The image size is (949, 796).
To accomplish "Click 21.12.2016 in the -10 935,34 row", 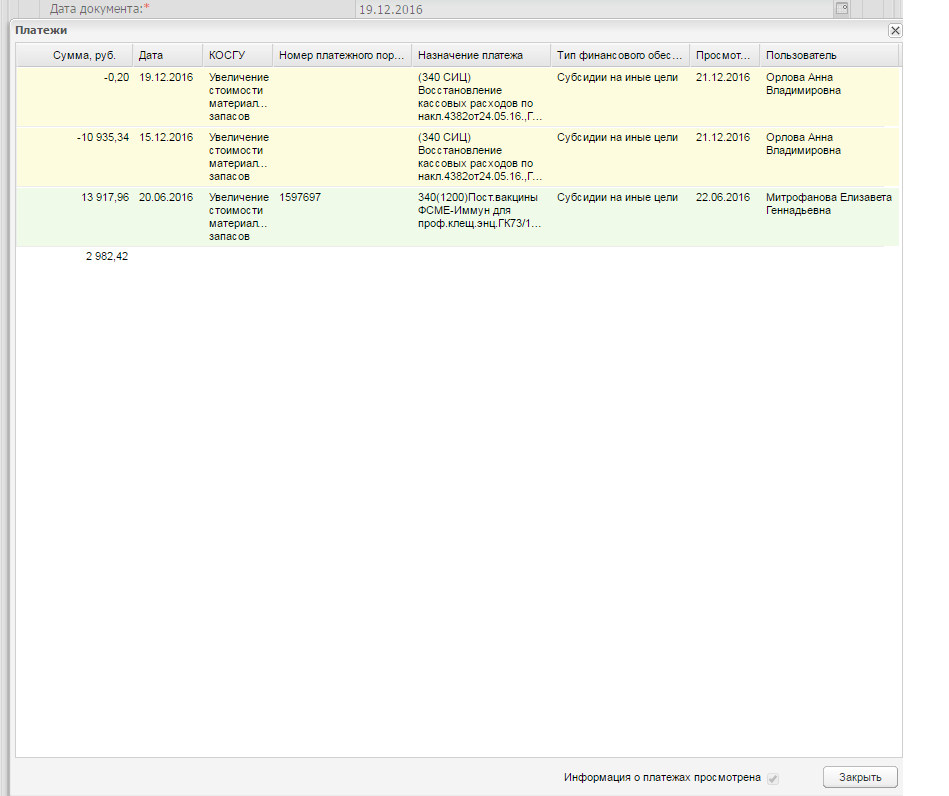I will click(723, 137).
